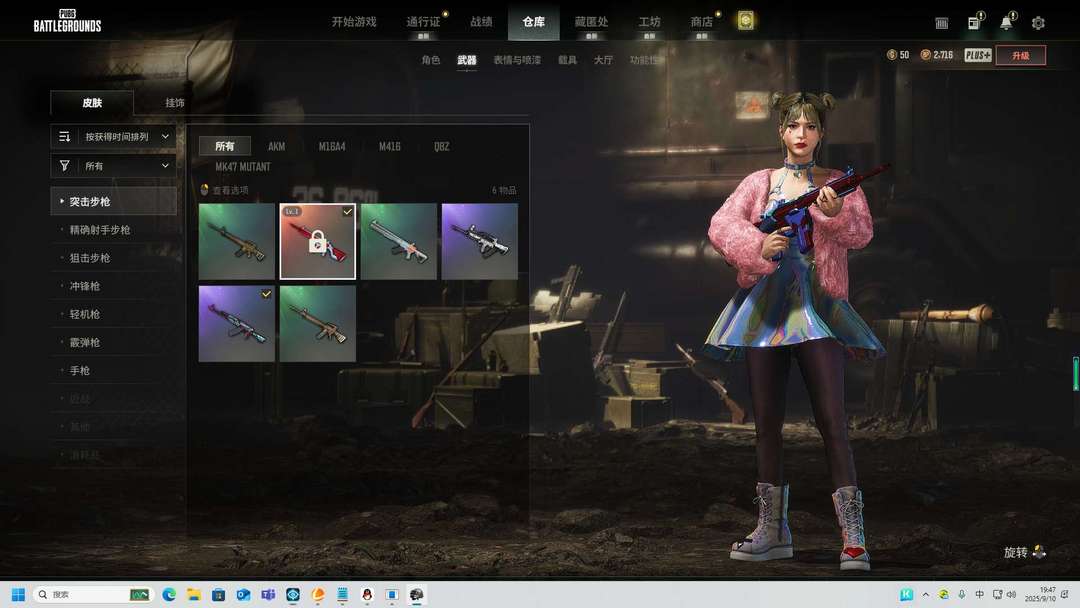Click the 旋转 rotate character mouse icon

[1039, 552]
